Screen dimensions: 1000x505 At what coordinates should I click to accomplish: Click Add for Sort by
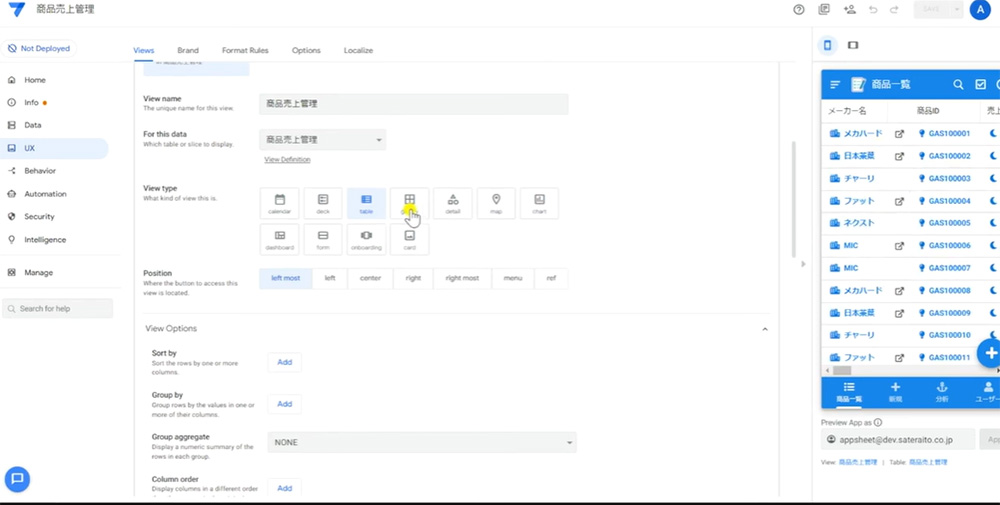tap(284, 362)
